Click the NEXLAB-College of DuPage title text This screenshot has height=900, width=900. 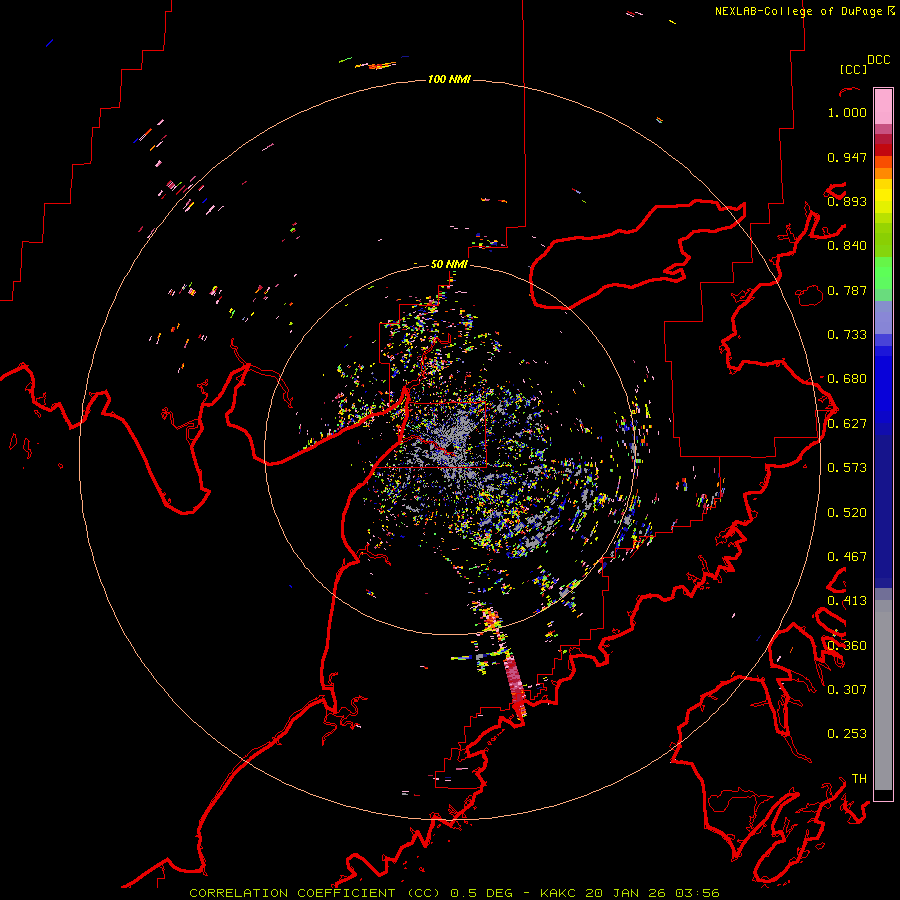799,11
